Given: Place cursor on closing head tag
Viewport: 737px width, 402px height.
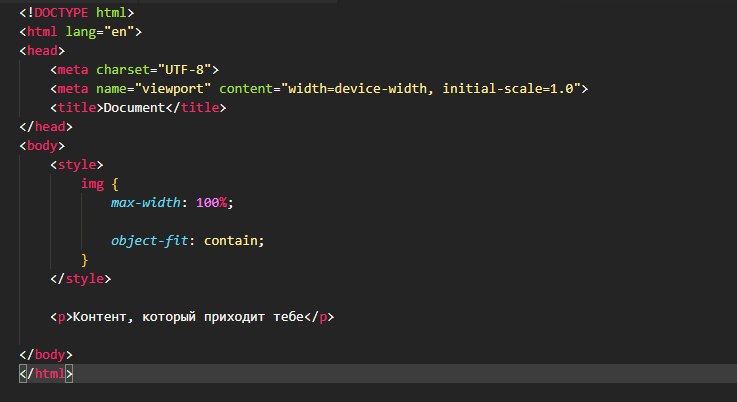Looking at the screenshot, I should [46, 126].
